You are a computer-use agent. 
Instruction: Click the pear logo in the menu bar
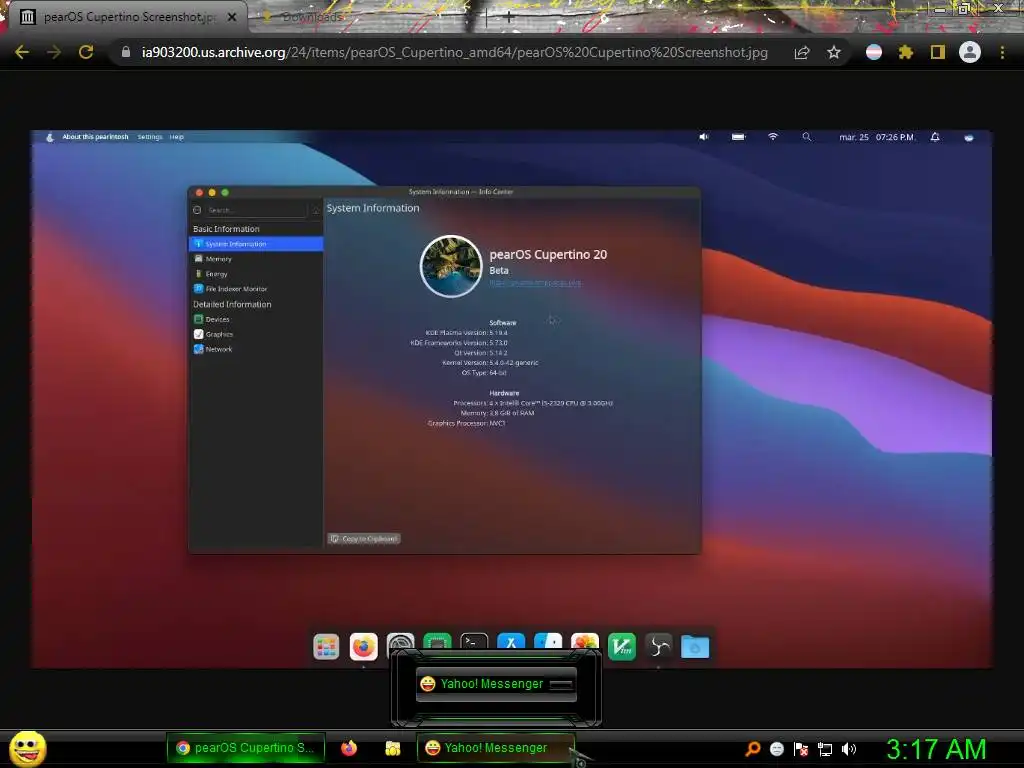[50, 137]
